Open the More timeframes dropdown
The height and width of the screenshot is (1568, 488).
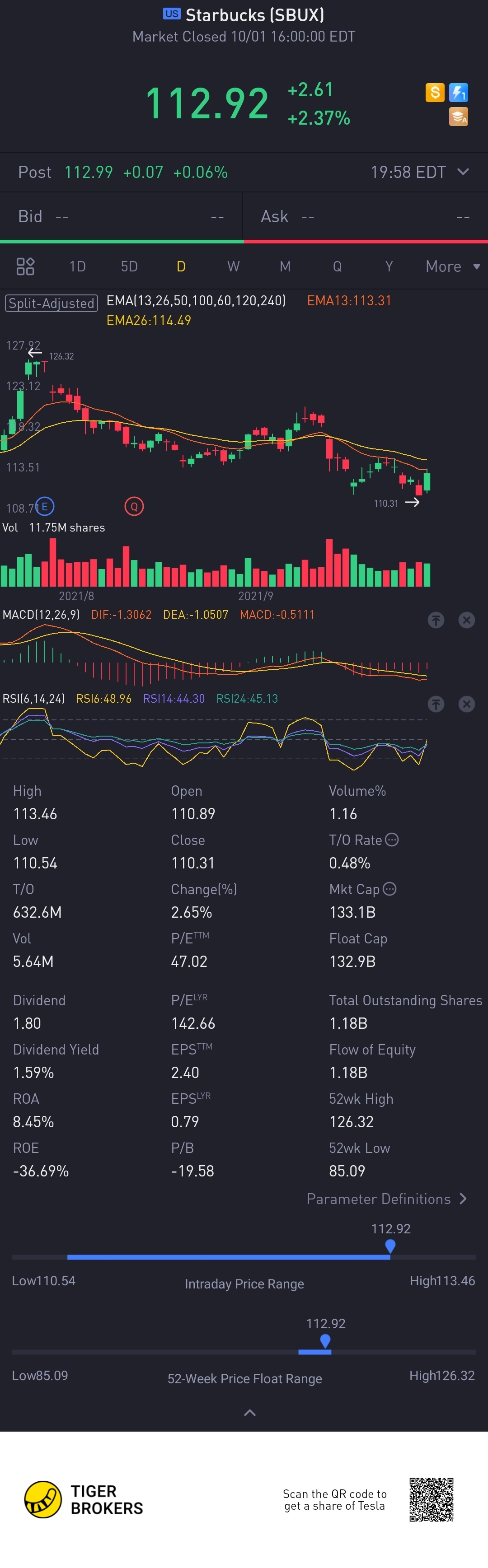[453, 266]
